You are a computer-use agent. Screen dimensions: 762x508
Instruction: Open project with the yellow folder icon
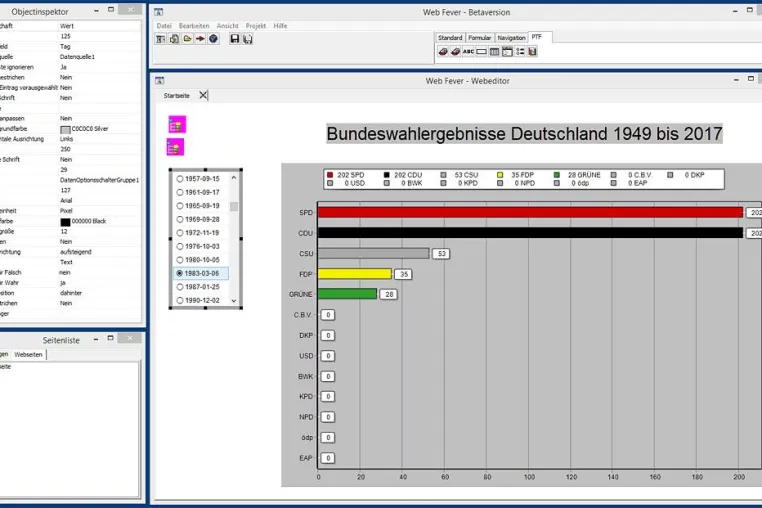(187, 39)
